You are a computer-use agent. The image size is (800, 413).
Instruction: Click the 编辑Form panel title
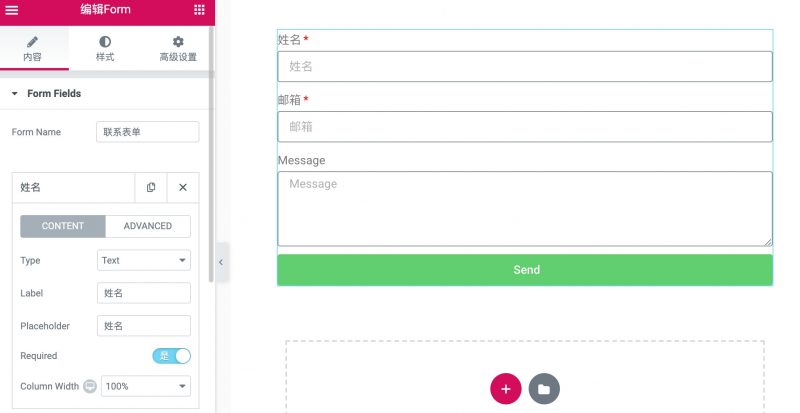(106, 9)
